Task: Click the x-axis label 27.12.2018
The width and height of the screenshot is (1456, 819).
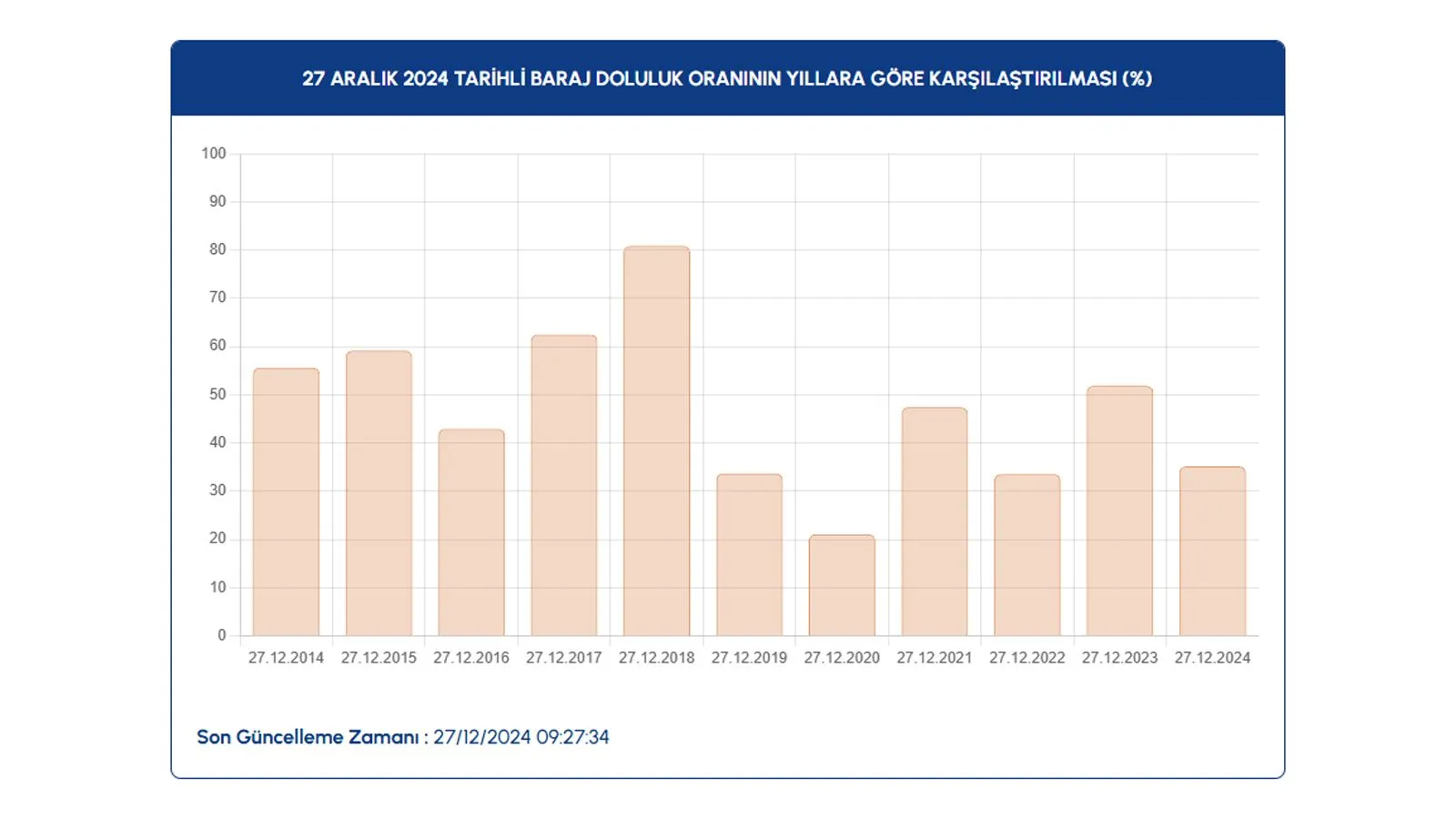Action: pyautogui.click(x=656, y=657)
